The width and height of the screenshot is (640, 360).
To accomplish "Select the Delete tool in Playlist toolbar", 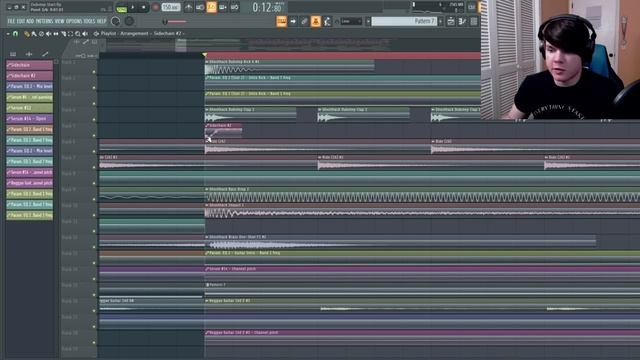I will tap(41, 34).
